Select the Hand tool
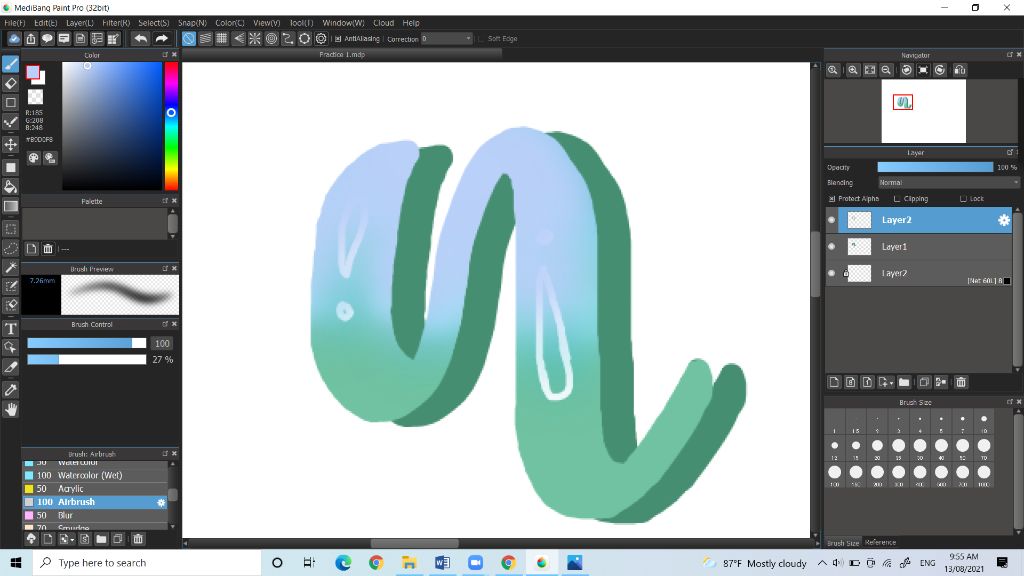1024x576 pixels. tap(10, 409)
